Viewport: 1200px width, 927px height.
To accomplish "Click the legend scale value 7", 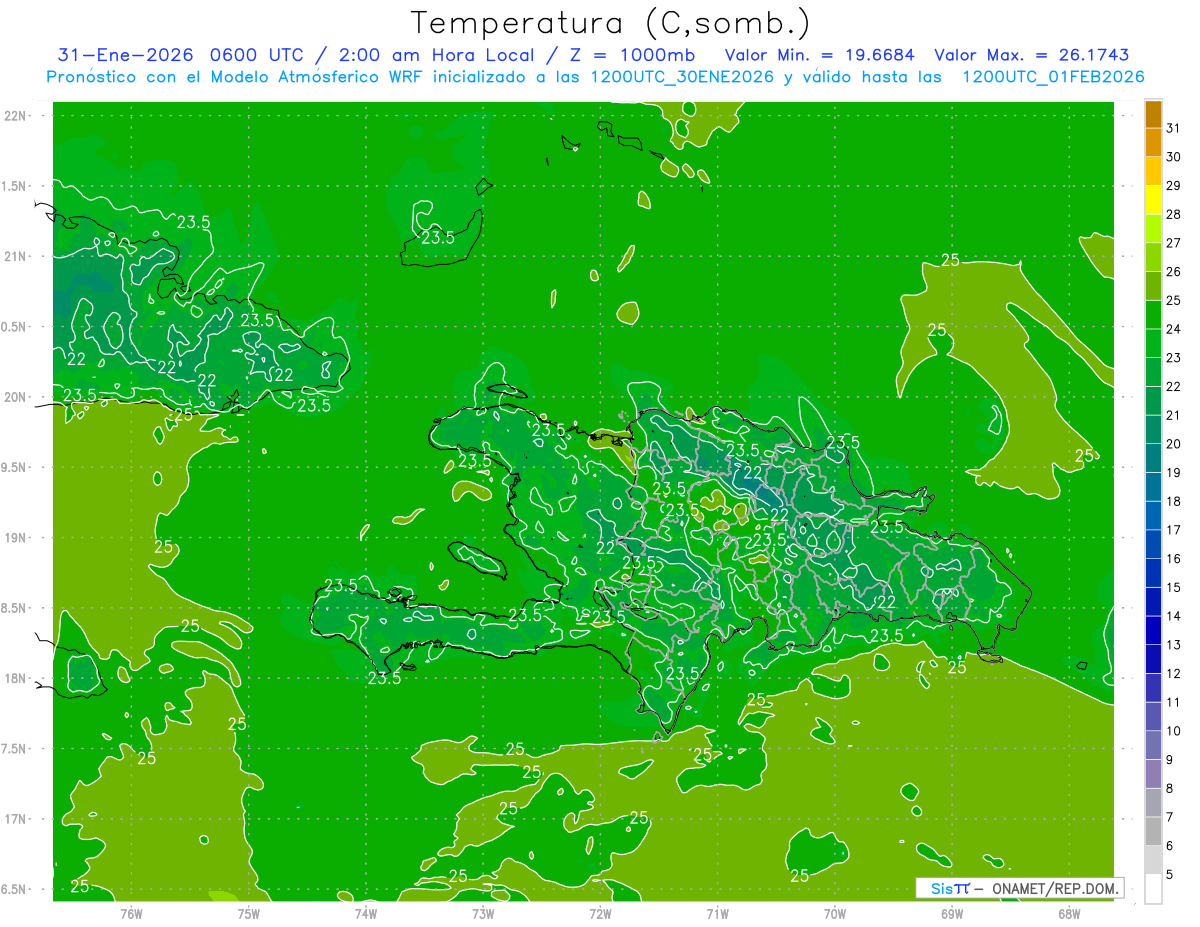I will coord(1170,817).
